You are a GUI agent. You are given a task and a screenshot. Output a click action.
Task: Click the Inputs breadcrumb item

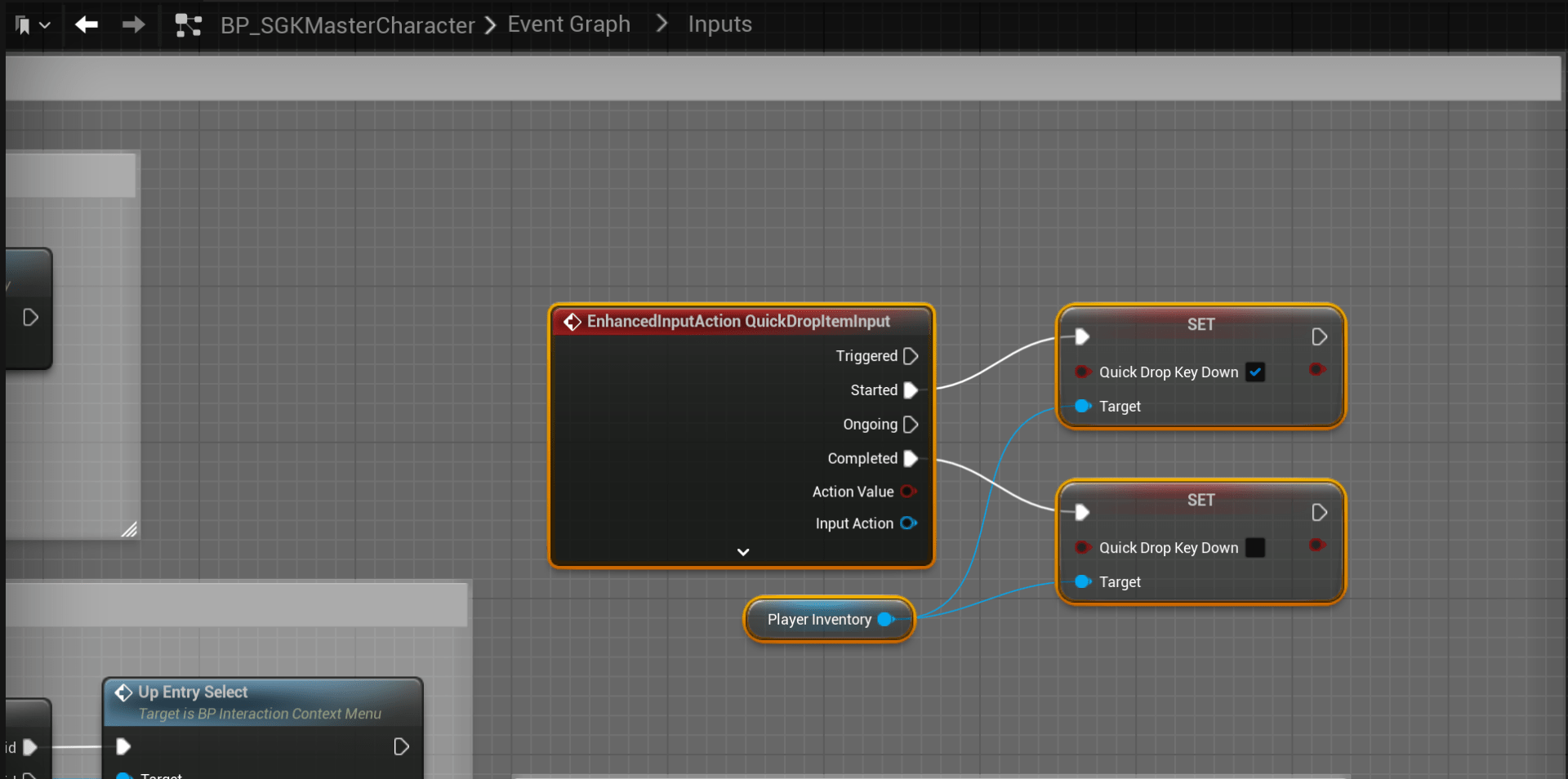click(719, 24)
